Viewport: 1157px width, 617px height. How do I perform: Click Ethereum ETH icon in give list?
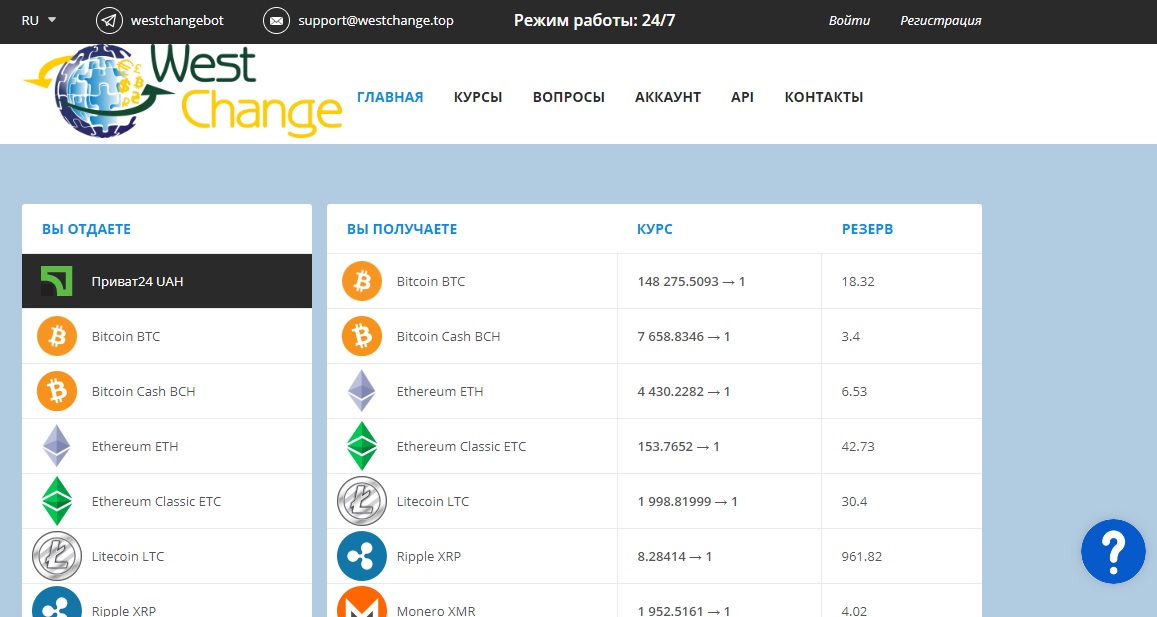pyautogui.click(x=57, y=447)
